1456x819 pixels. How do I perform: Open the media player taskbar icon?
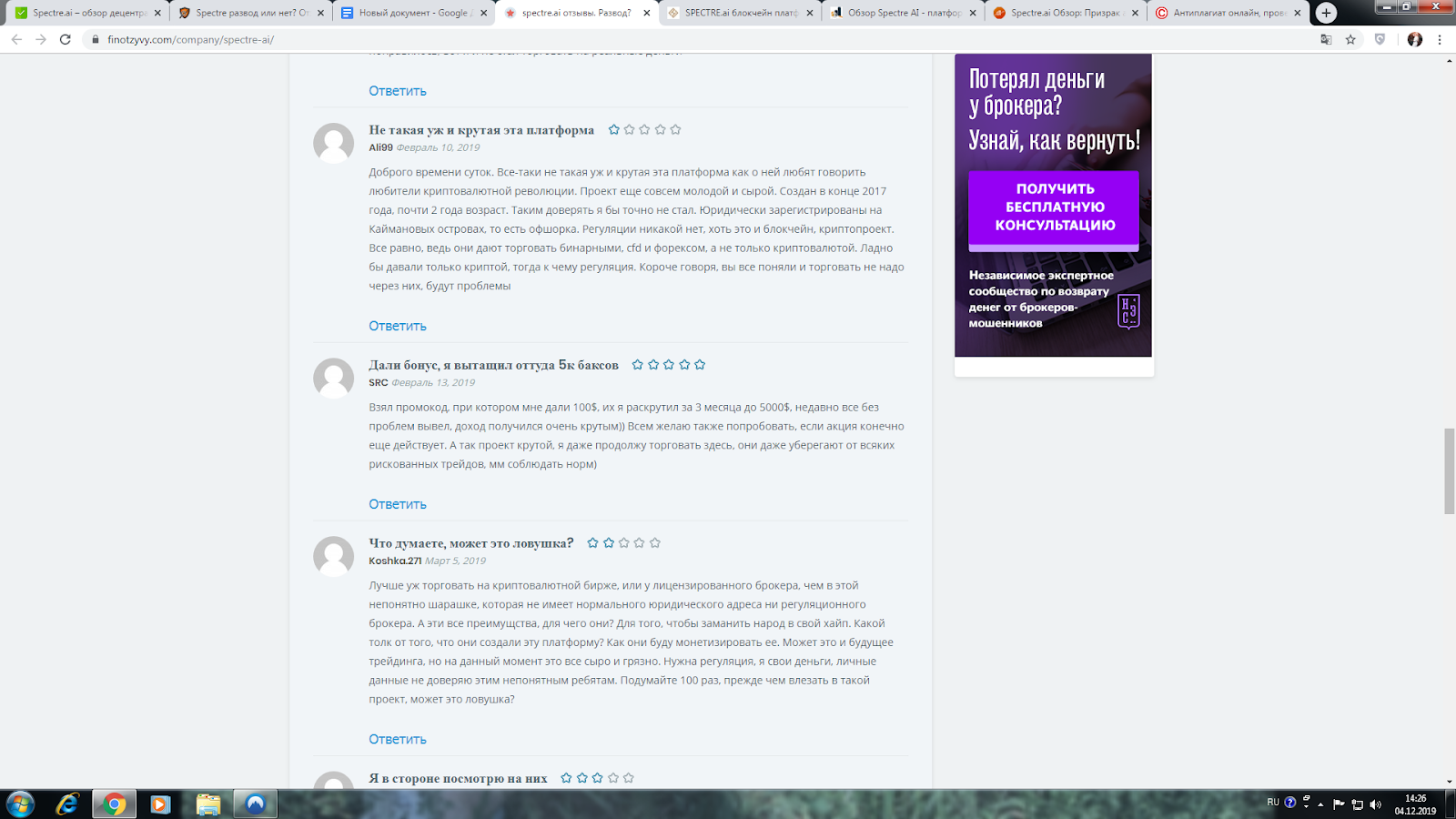(x=160, y=804)
